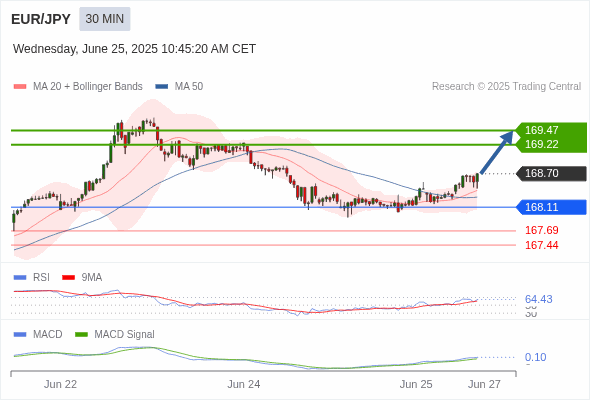Click the EUR/JPY pair title
Screen dimensions: 590x400
41,19
